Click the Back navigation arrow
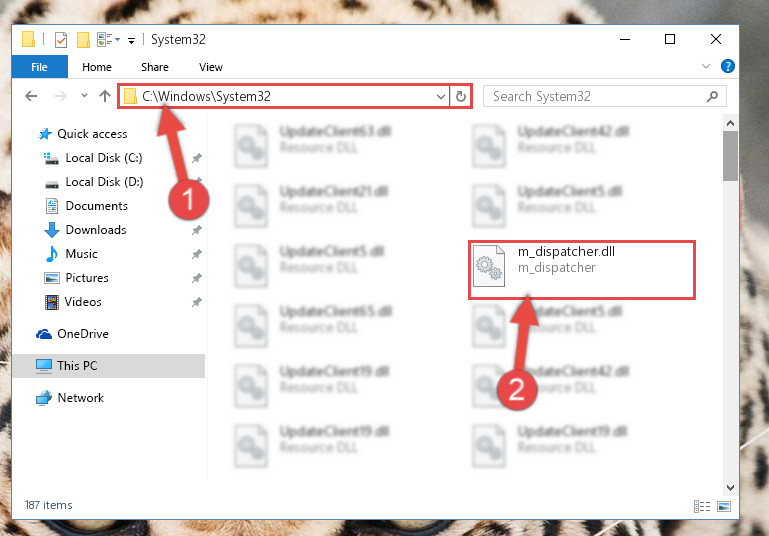Viewport: 769px width, 536px height. coord(31,96)
